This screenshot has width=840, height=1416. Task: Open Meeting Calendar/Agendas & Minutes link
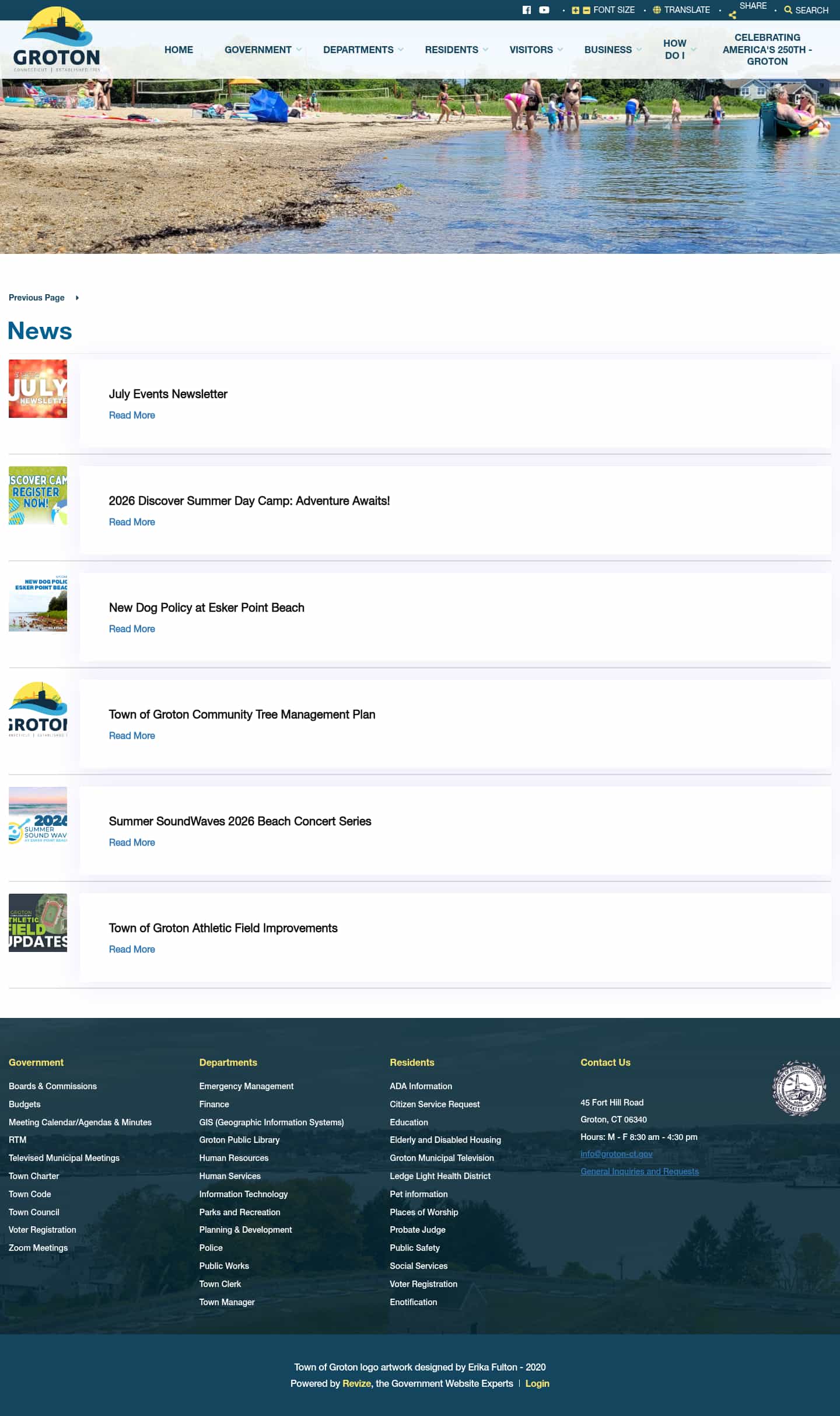coord(80,1122)
